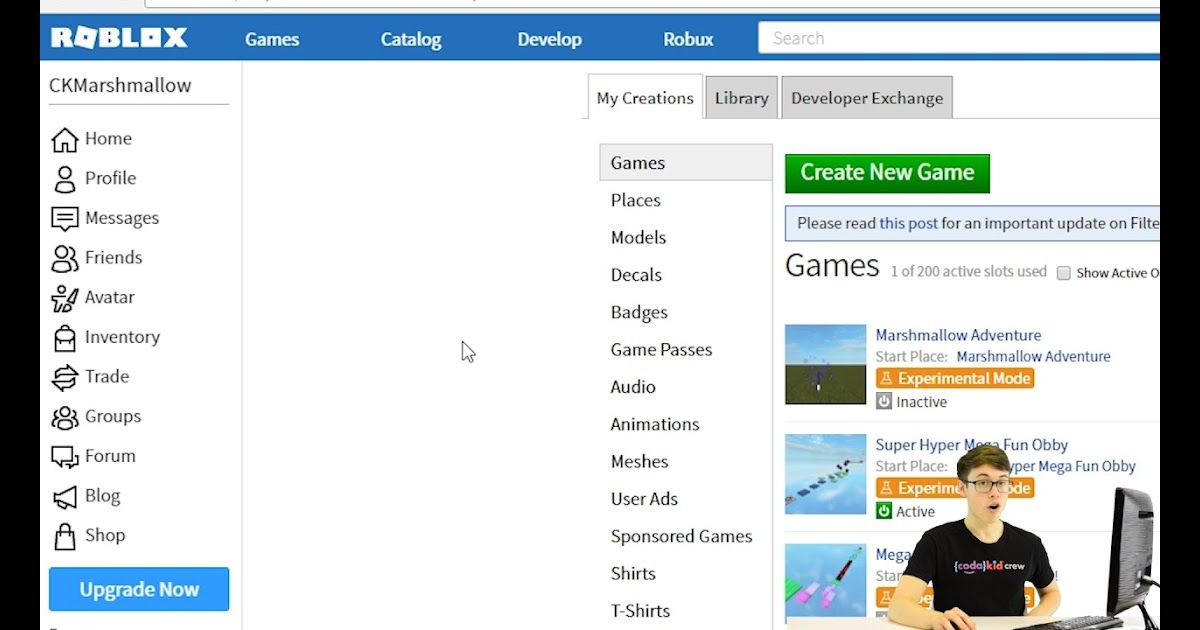Click the '1 of 200 active slots used' text
1200x630 pixels.
[969, 272]
